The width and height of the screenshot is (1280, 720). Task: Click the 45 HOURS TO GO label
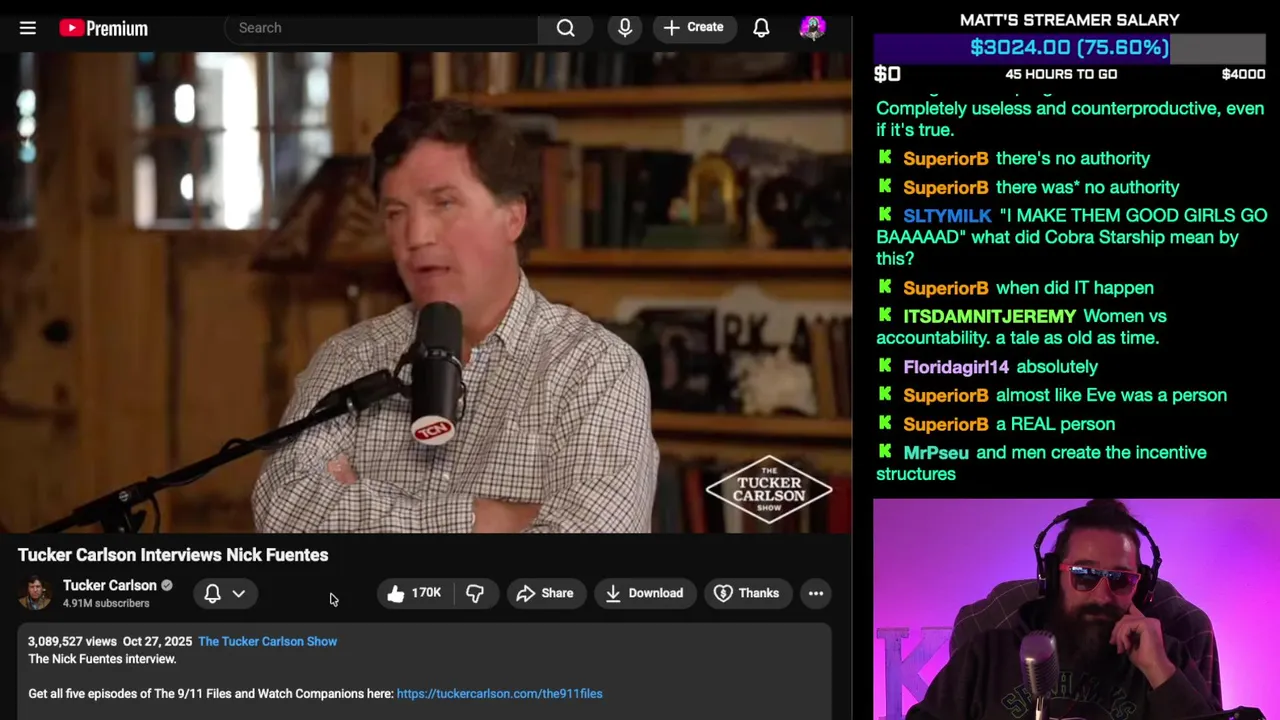(x=1061, y=74)
